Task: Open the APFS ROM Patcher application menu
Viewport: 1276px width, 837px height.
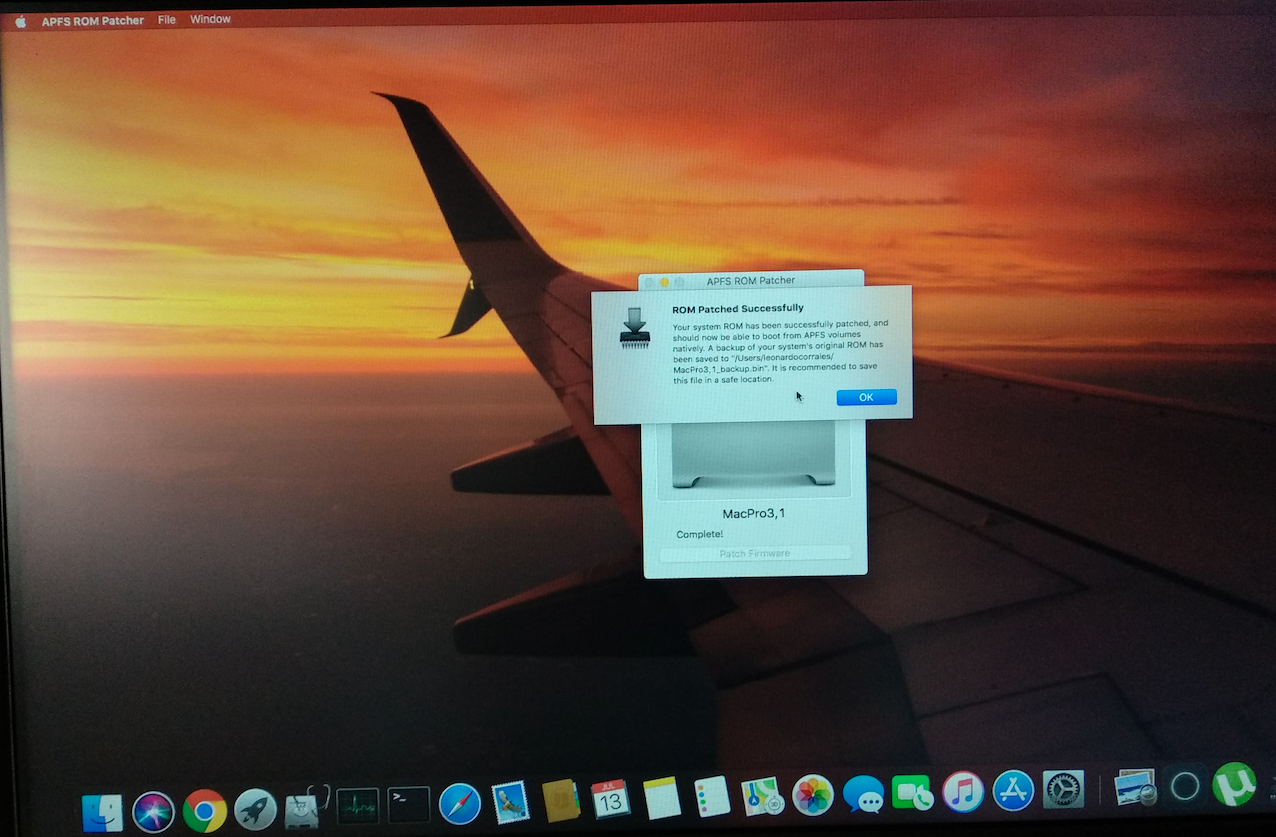Action: point(93,20)
